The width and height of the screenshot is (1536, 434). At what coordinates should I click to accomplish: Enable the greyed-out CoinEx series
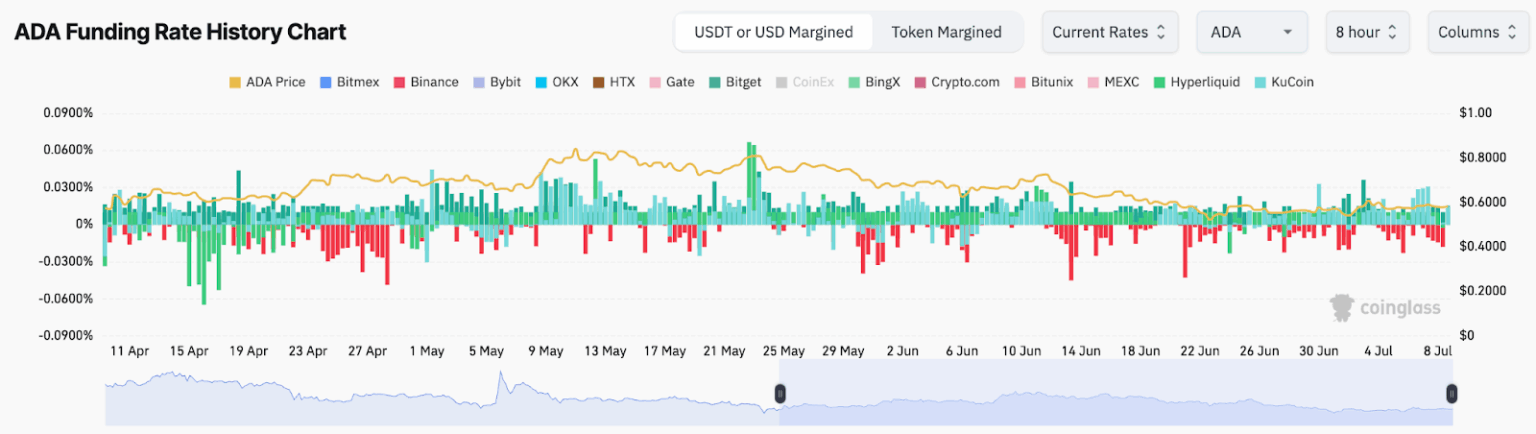781,82
